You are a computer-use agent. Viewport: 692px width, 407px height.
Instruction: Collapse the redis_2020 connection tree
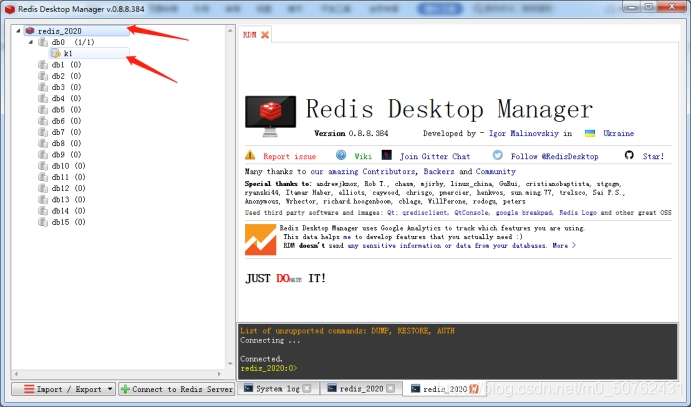tap(18, 30)
